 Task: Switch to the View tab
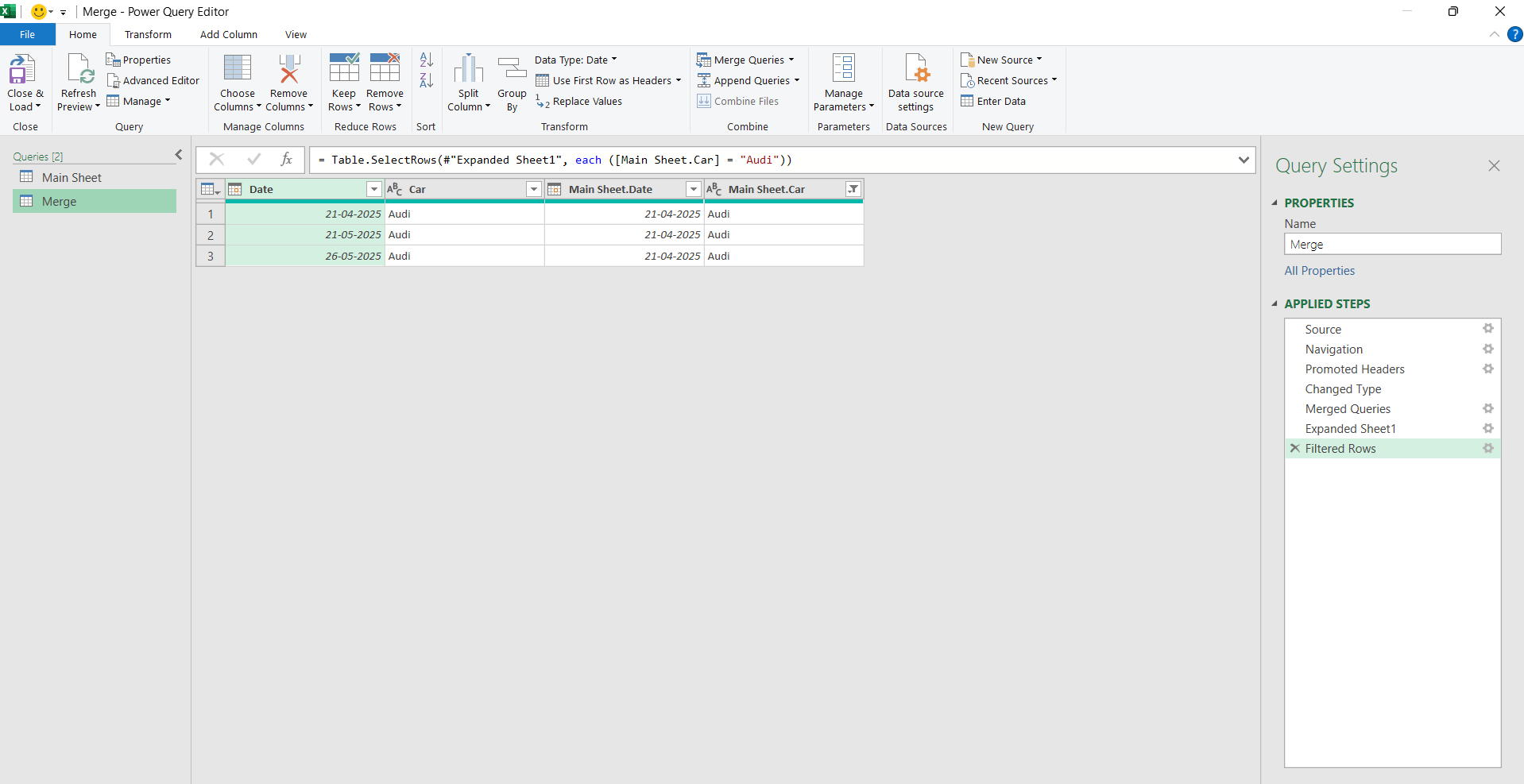click(x=296, y=34)
